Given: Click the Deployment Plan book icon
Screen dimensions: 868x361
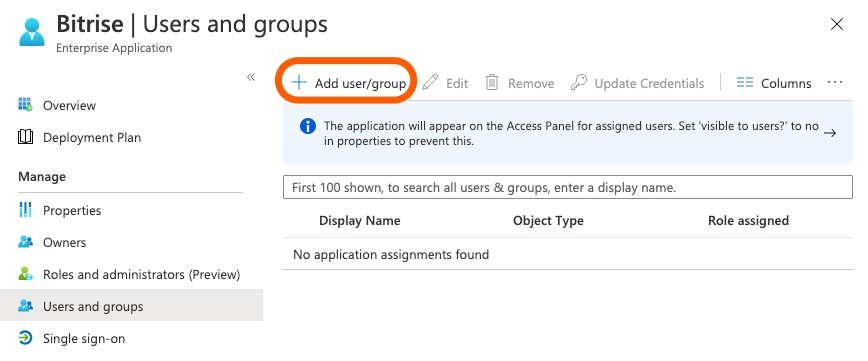Looking at the screenshot, I should tap(25, 137).
